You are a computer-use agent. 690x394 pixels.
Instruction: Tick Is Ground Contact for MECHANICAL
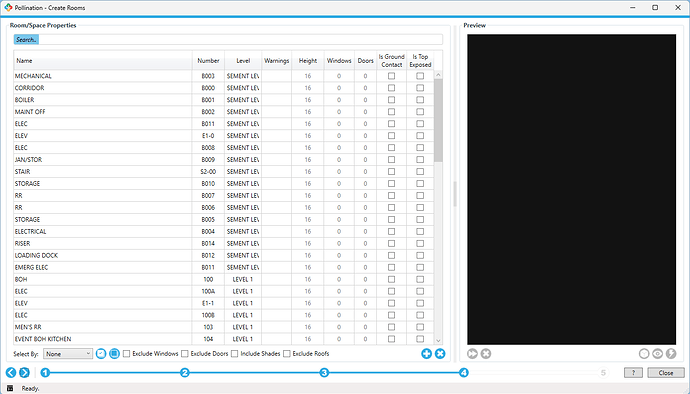391,76
